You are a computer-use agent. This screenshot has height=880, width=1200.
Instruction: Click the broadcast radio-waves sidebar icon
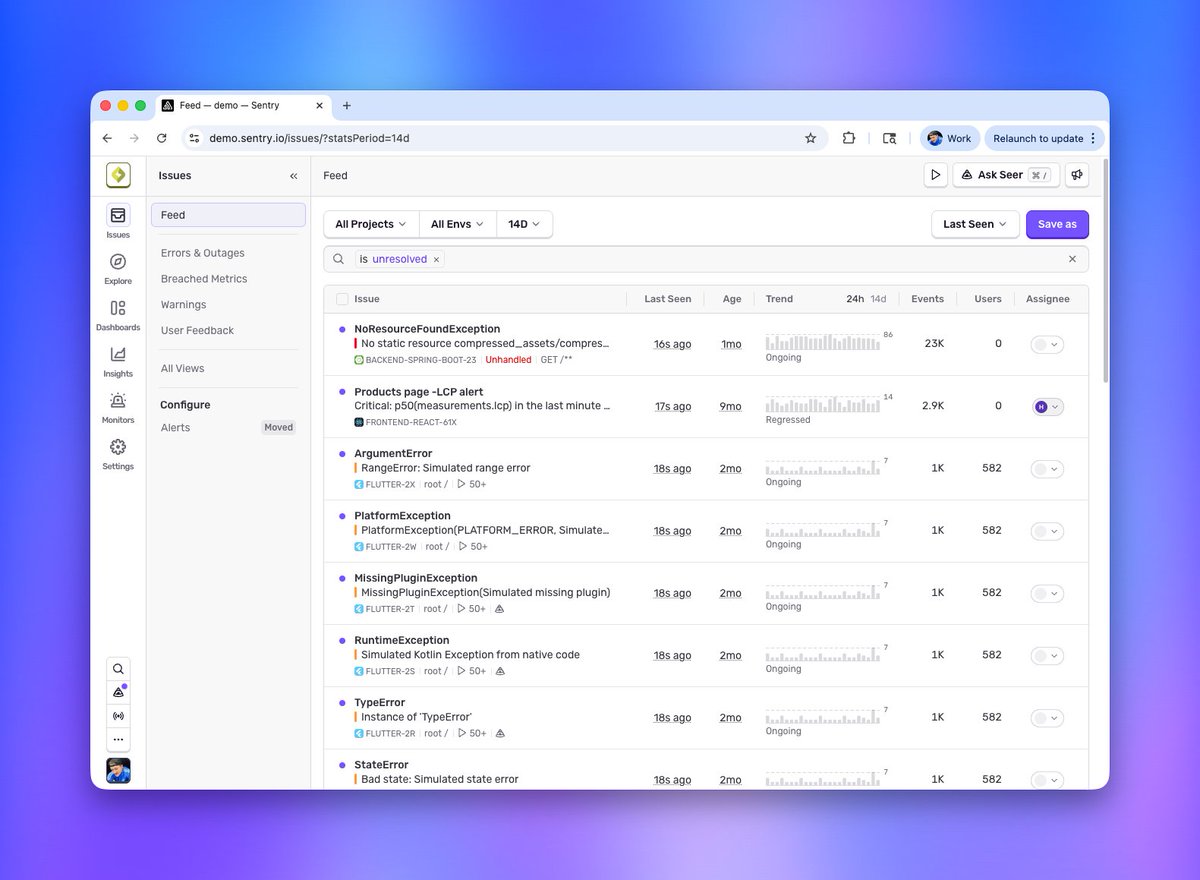click(118, 716)
